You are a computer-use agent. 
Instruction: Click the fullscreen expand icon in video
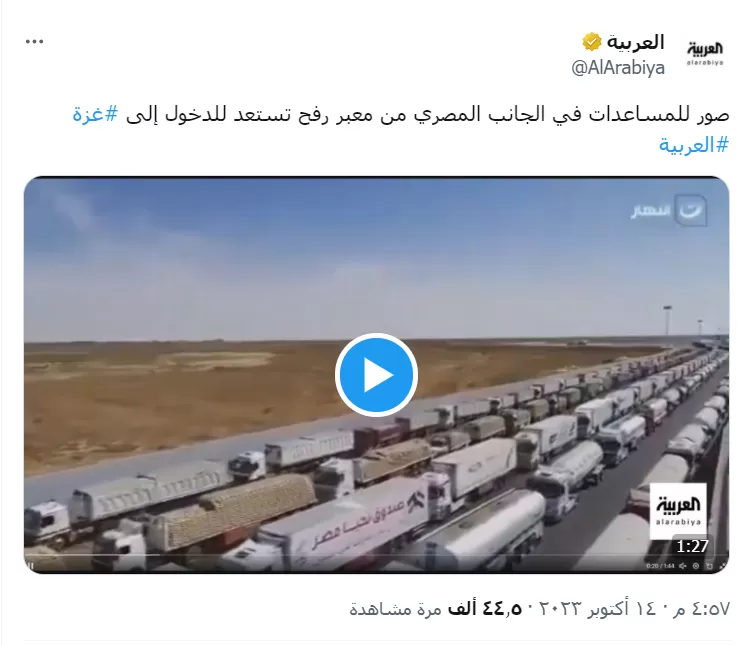(x=723, y=566)
